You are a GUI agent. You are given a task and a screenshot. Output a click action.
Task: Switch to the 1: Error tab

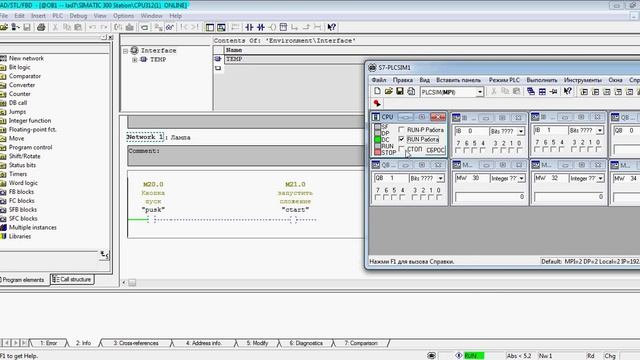coord(49,343)
